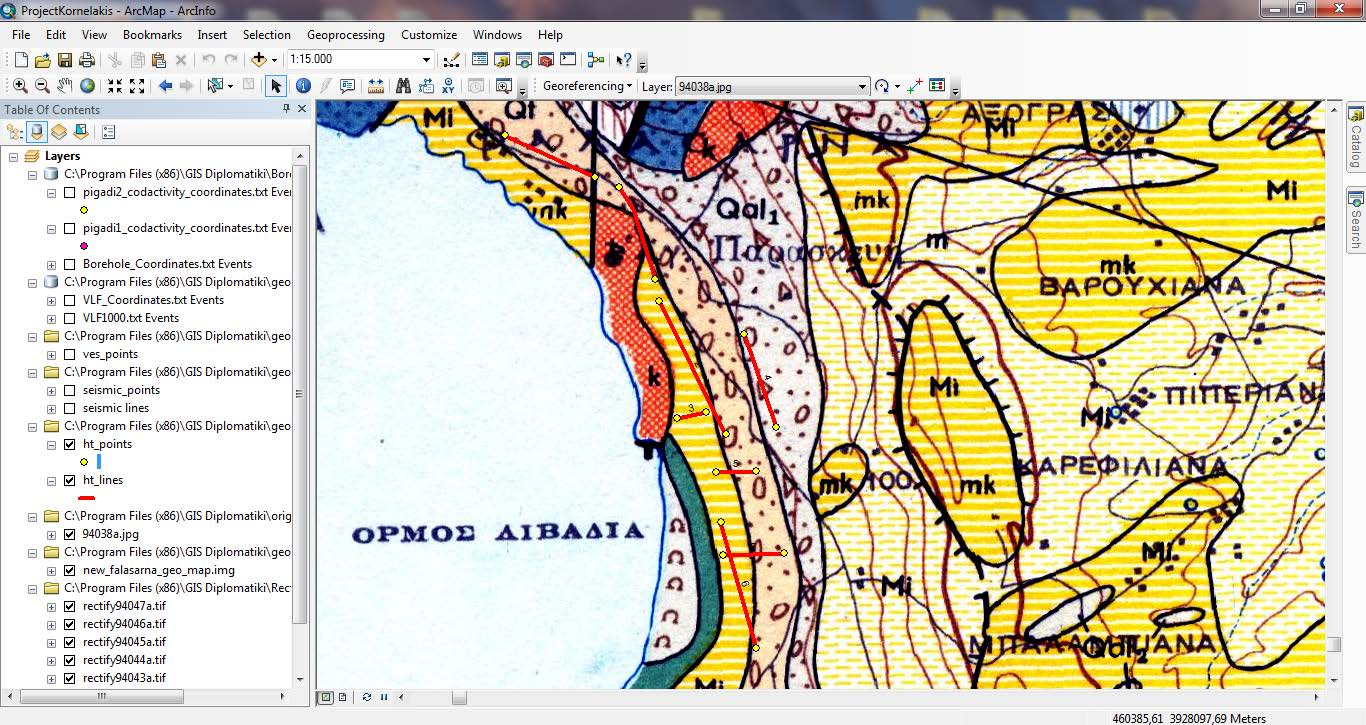This screenshot has width=1366, height=725.
Task: Click the Fixed Zoom In icon
Action: pos(115,86)
